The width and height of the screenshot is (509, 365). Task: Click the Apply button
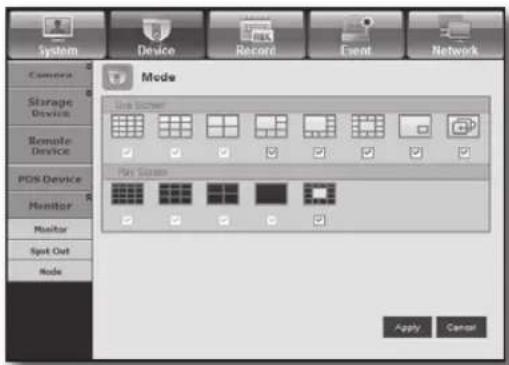coord(407,327)
